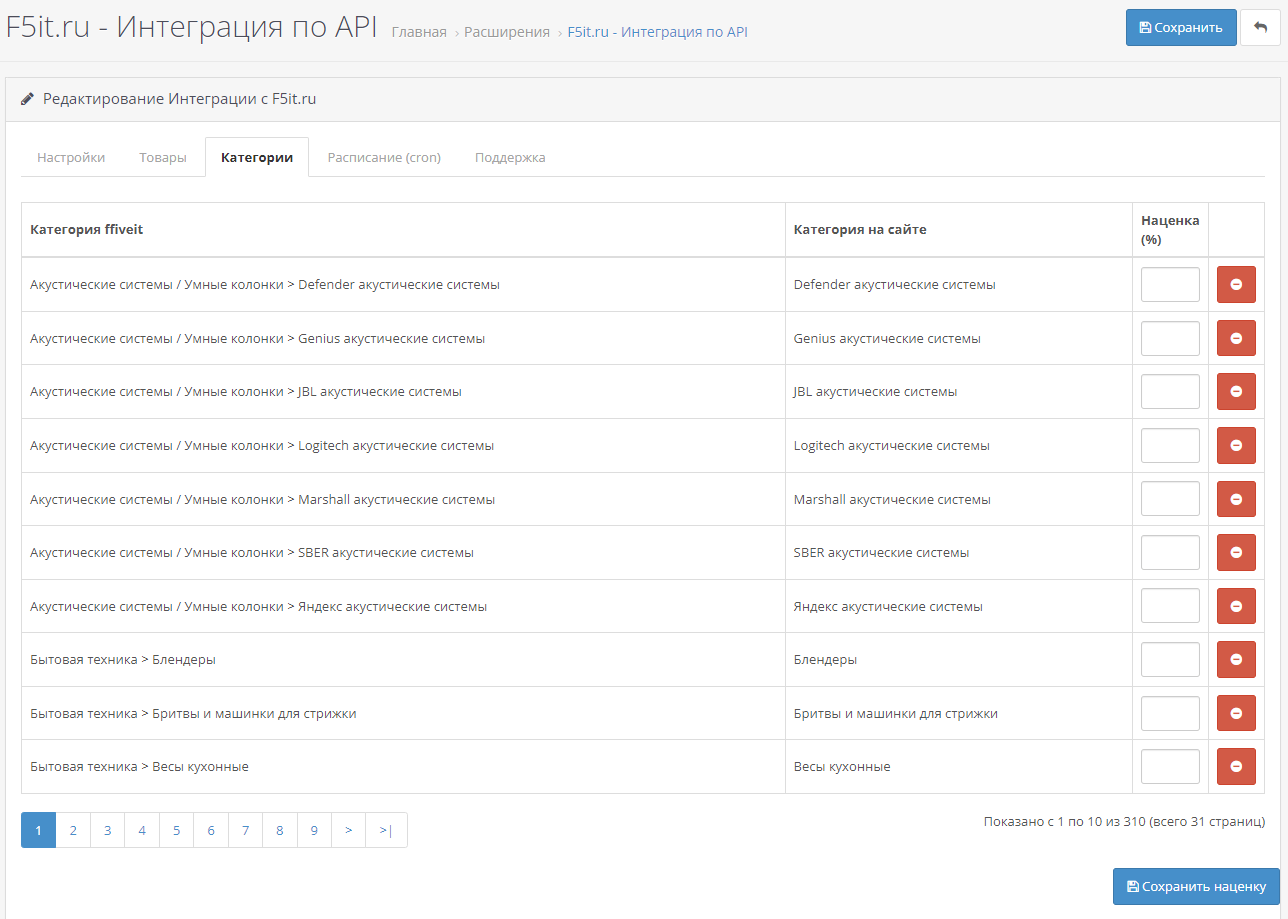The width and height of the screenshot is (1288, 919).
Task: Go to Главная breadcrumb link
Action: click(x=419, y=32)
